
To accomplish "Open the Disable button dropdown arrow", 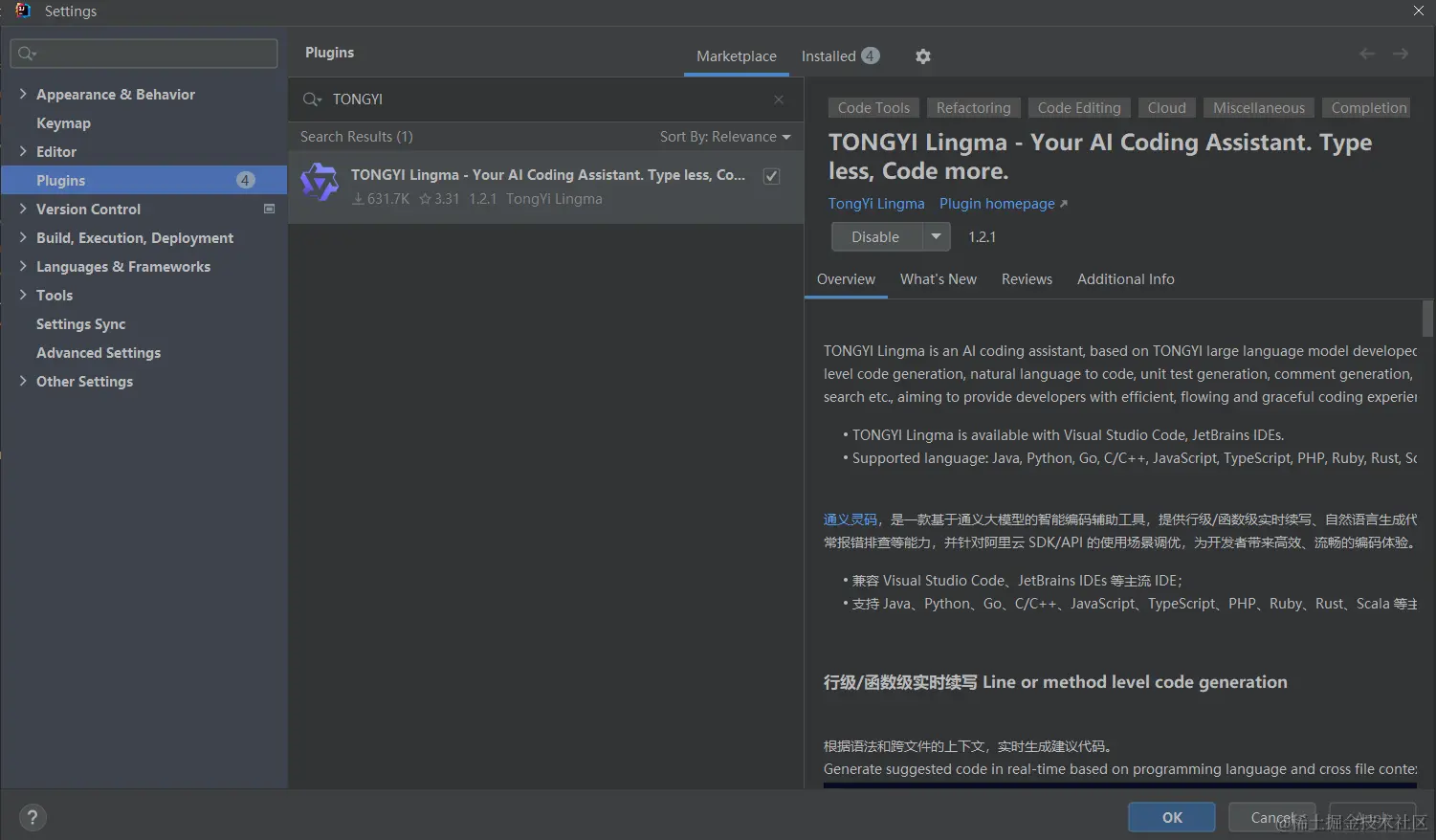I will 937,236.
